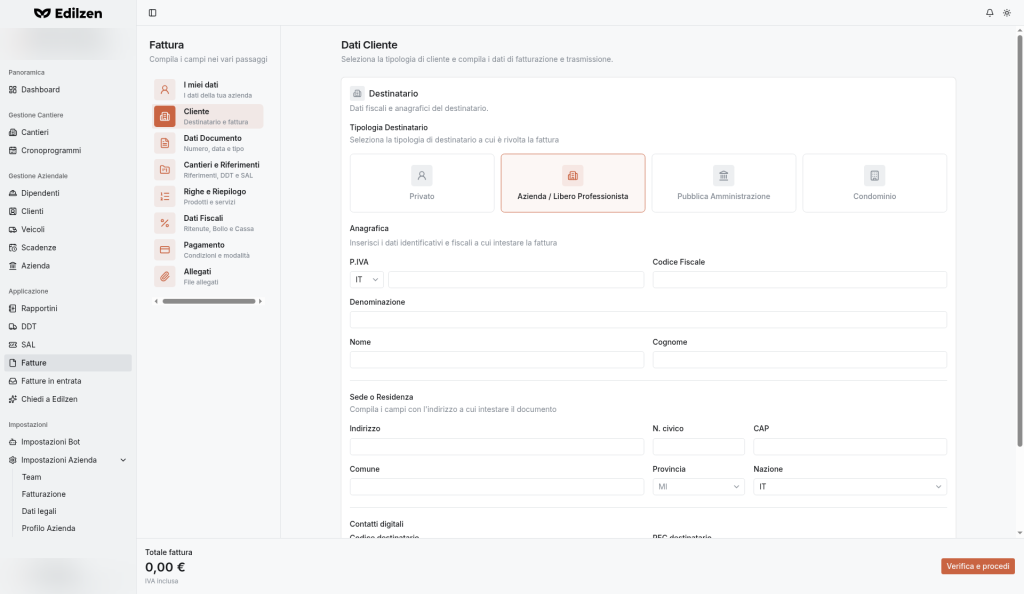The width and height of the screenshot is (1024, 594).
Task: Click the I miei dati person icon
Action: [x=165, y=89]
